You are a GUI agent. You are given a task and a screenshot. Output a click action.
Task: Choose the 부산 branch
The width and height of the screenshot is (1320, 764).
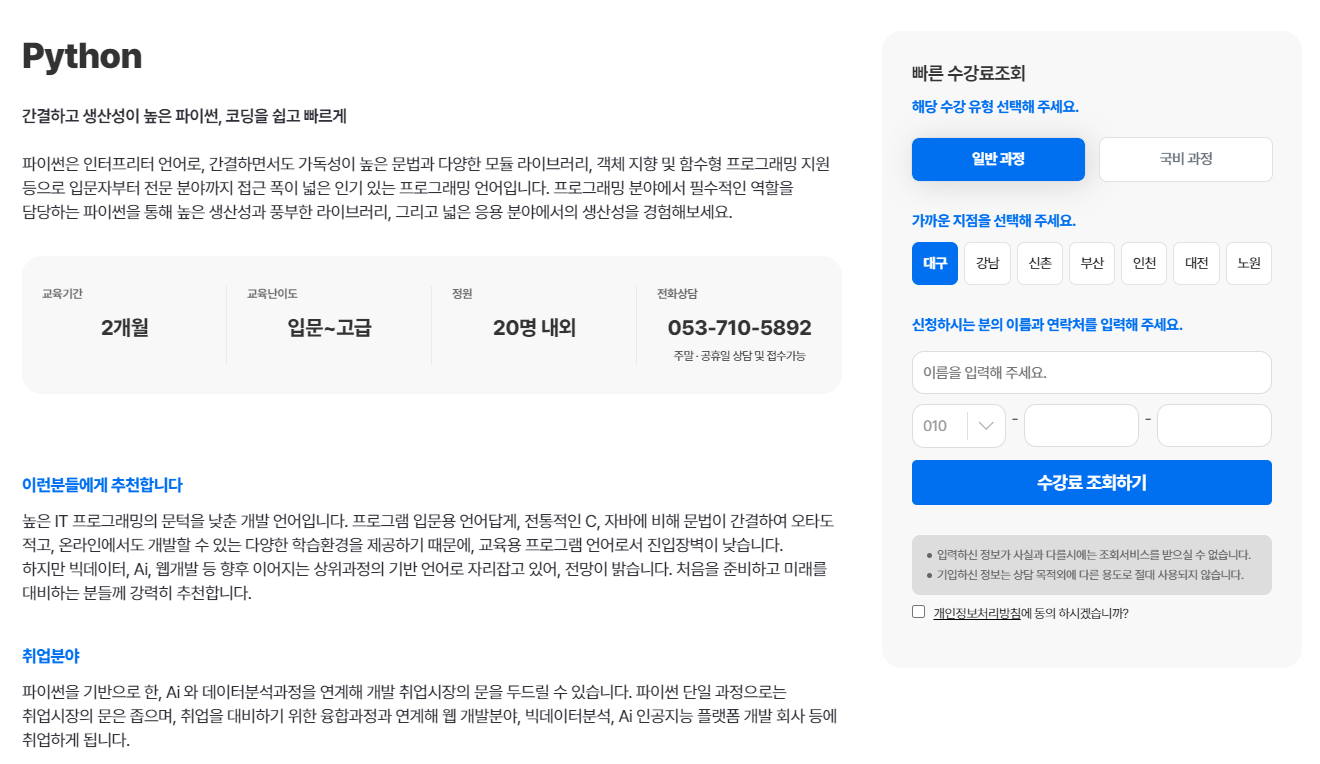(x=1092, y=263)
